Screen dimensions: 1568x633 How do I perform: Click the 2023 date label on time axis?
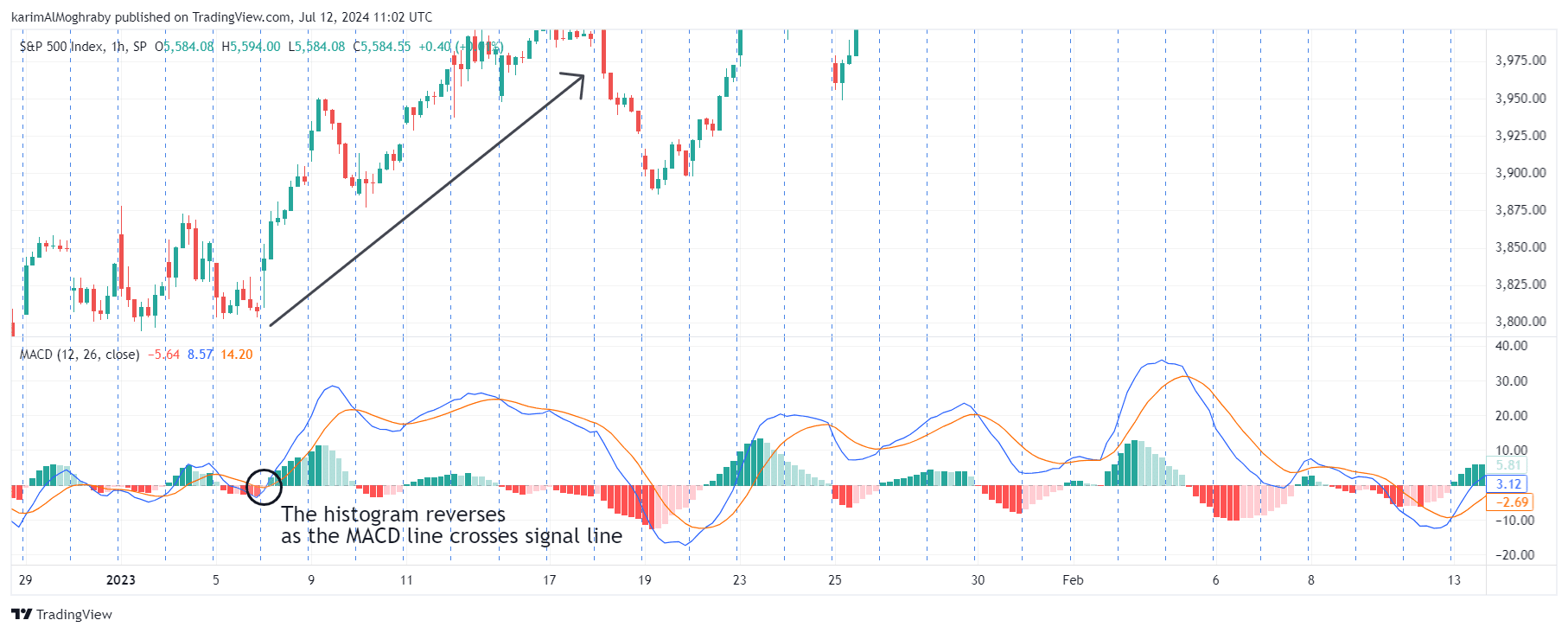click(x=121, y=580)
